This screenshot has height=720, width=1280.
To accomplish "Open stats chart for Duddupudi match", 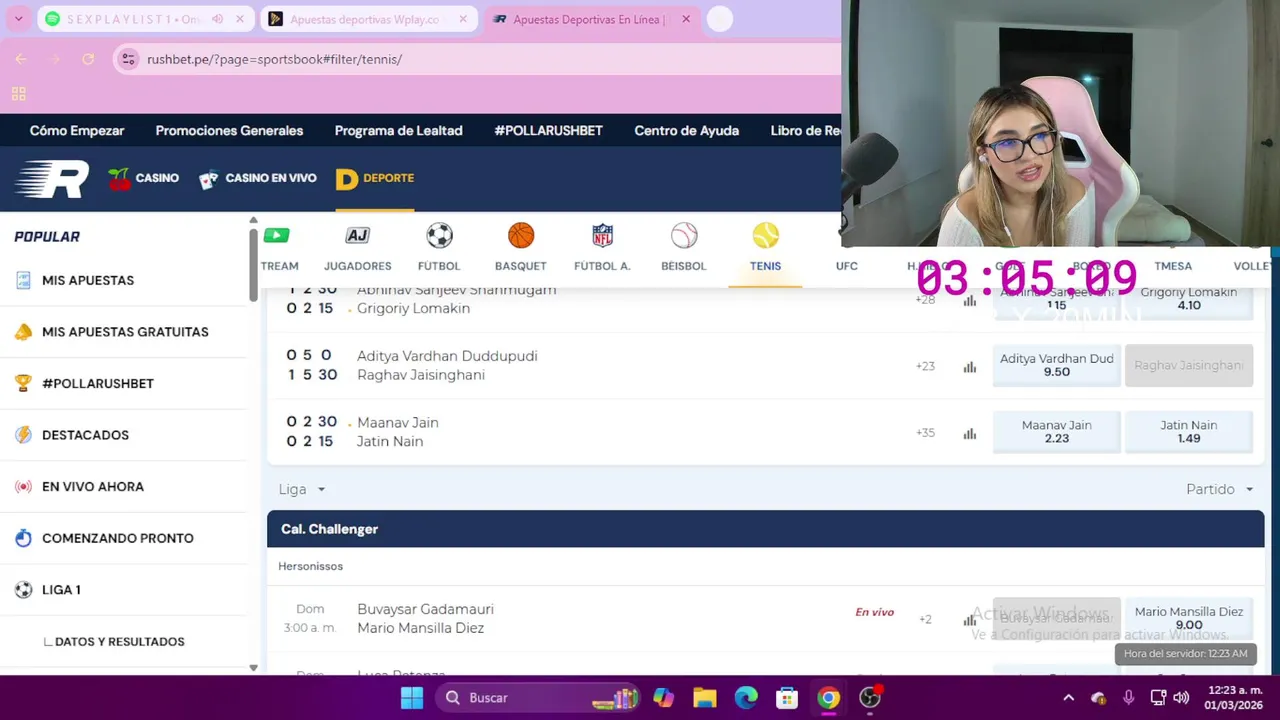I will click(x=969, y=367).
